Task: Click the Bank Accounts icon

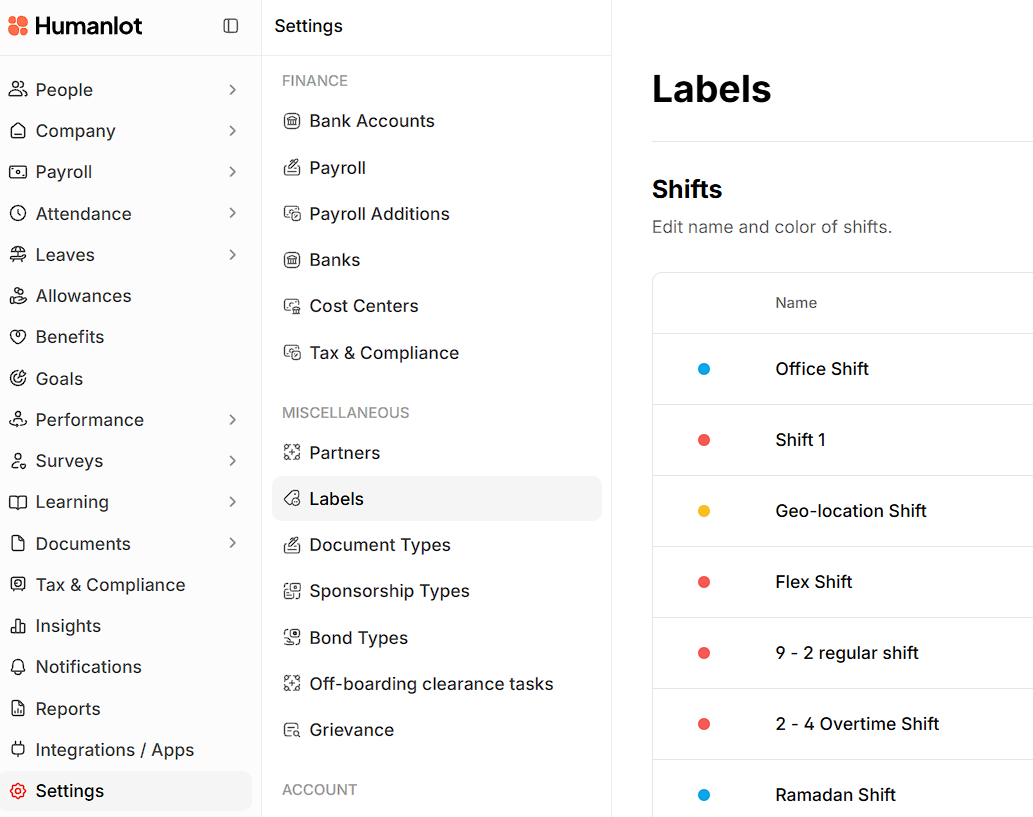Action: [292, 121]
